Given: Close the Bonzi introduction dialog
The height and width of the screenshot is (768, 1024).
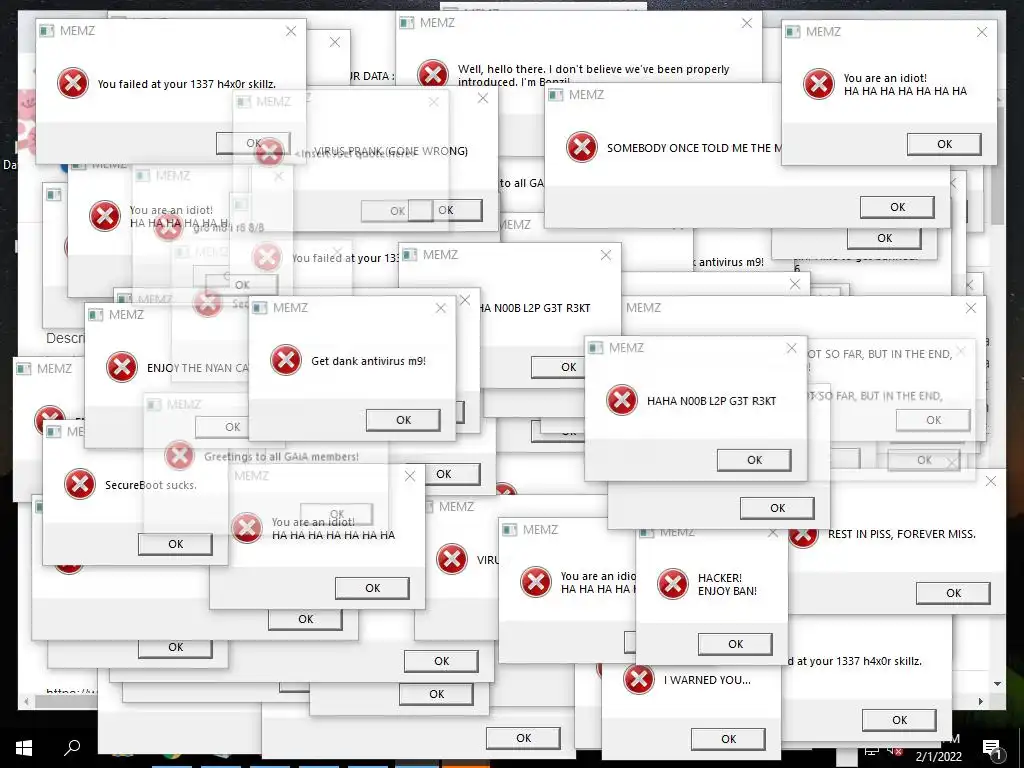Looking at the screenshot, I should click(x=746, y=23).
